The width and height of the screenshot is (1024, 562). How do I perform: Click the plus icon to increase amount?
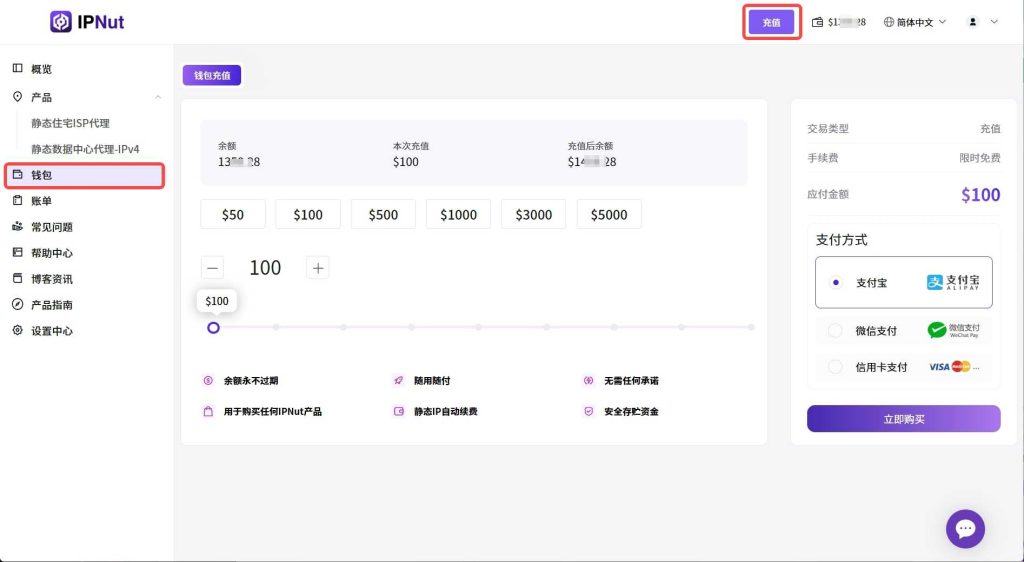[x=318, y=268]
